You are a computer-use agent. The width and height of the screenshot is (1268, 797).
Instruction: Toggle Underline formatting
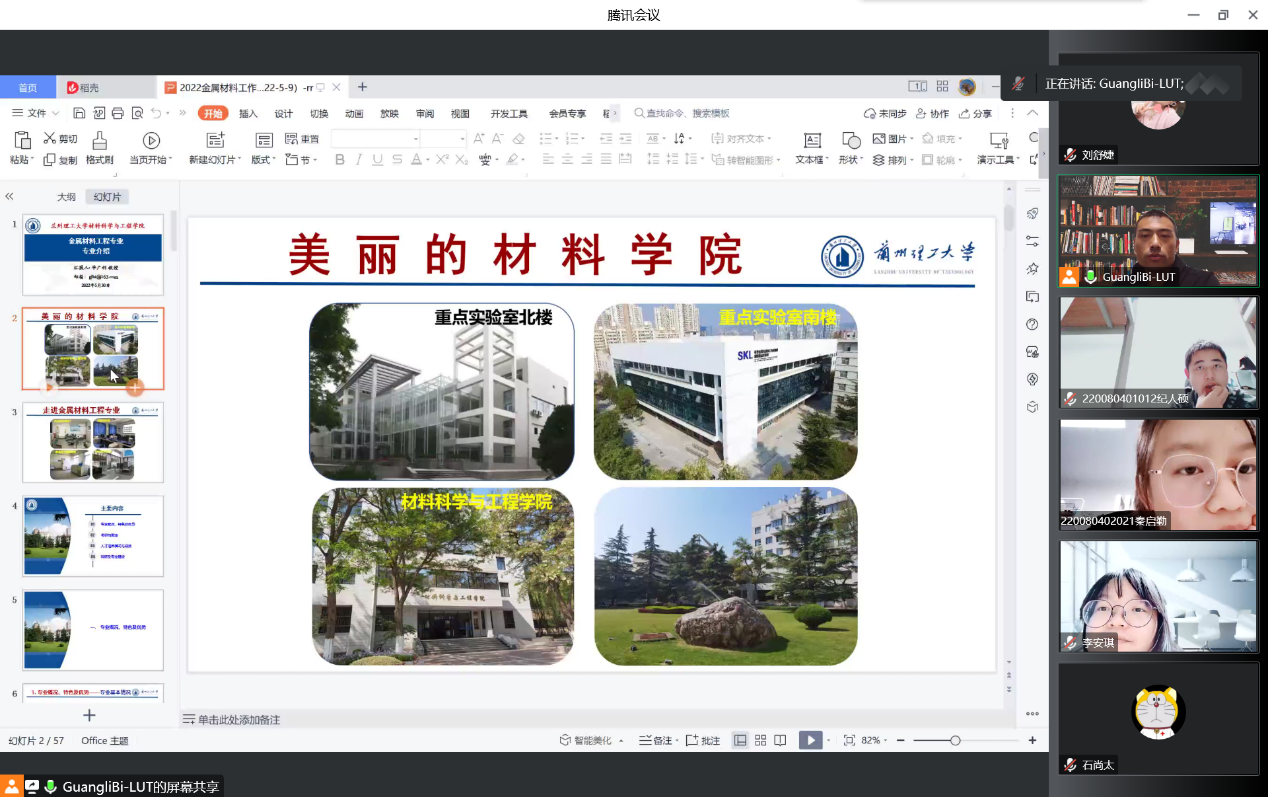point(378,160)
